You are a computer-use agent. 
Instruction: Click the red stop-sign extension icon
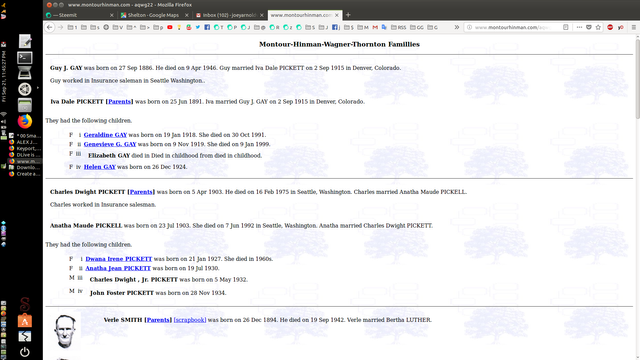point(610,27)
